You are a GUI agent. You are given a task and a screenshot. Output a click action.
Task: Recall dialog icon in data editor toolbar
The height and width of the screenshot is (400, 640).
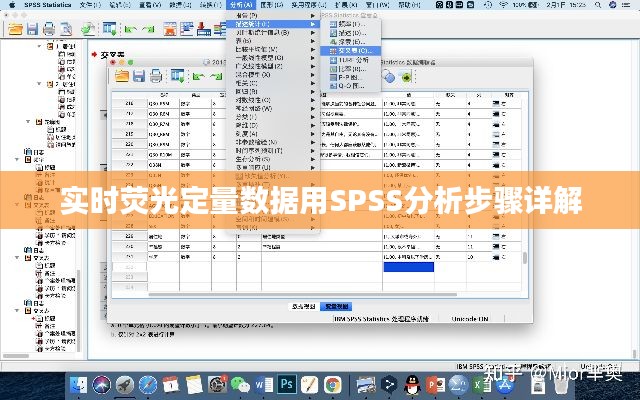point(178,76)
